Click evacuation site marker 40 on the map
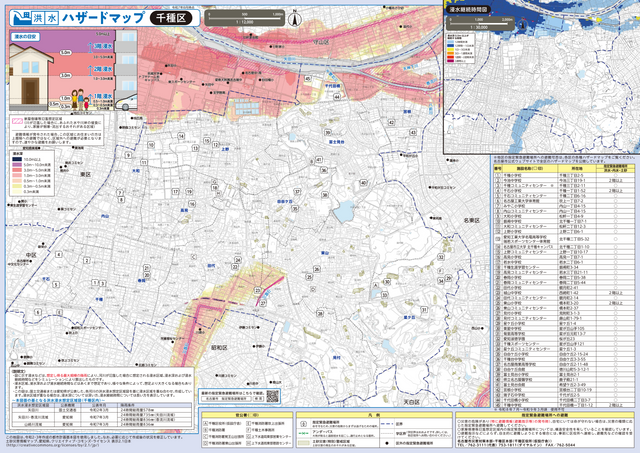 pyautogui.click(x=363, y=183)
